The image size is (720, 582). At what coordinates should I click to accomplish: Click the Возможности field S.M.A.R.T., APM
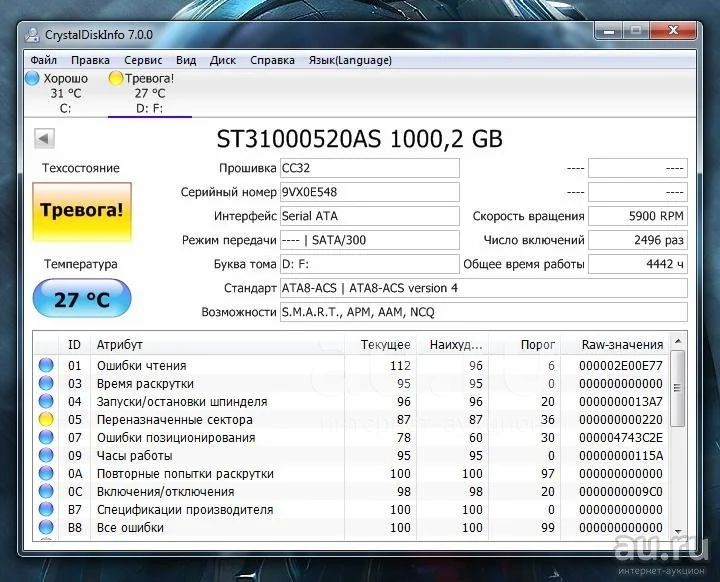click(x=484, y=312)
